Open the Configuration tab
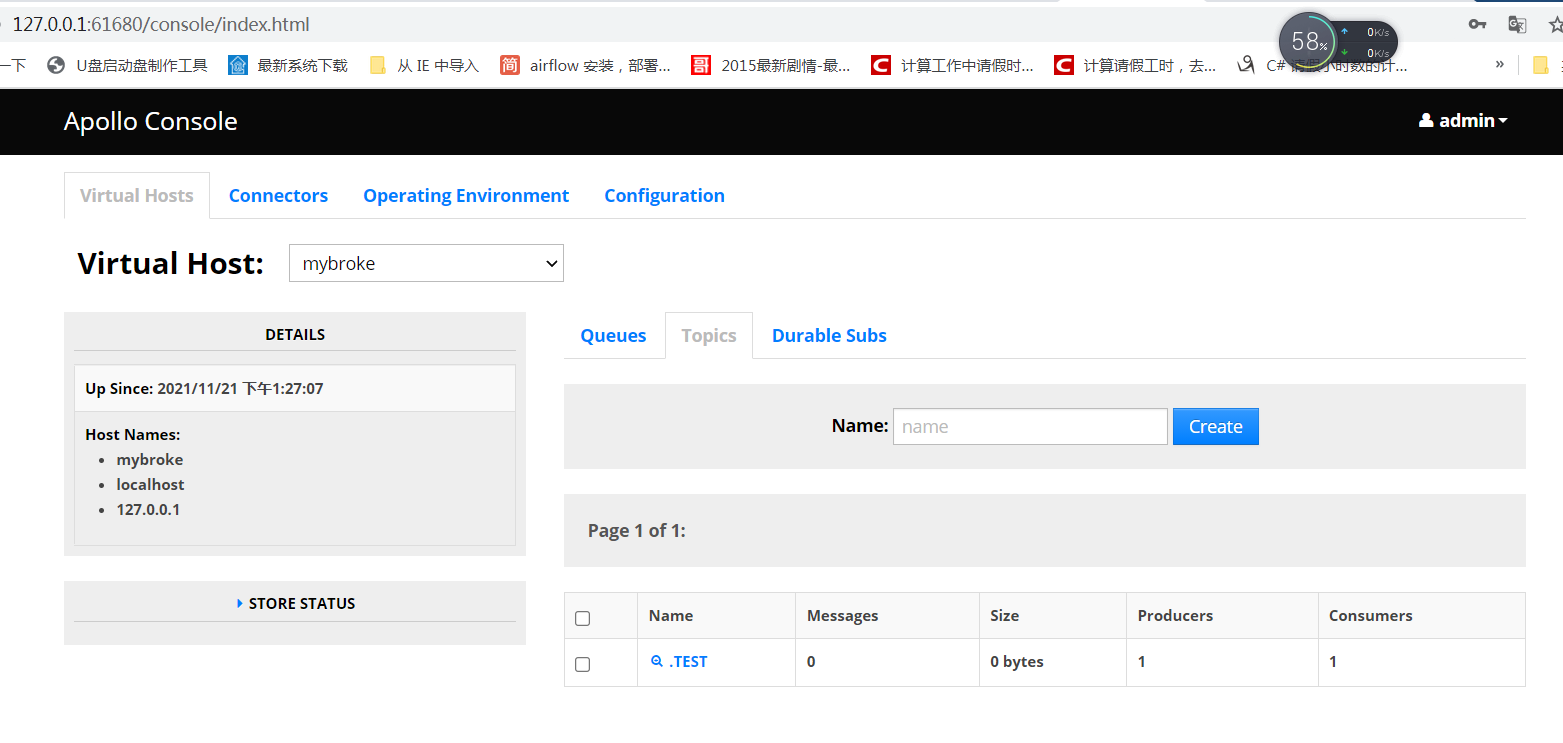 (x=664, y=195)
